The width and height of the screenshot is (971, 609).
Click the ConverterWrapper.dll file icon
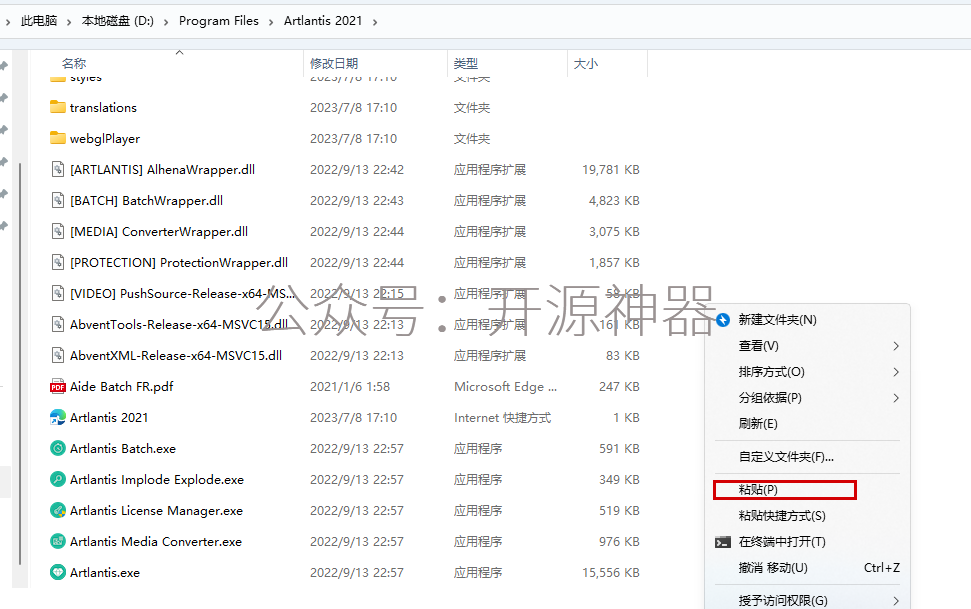[58, 231]
